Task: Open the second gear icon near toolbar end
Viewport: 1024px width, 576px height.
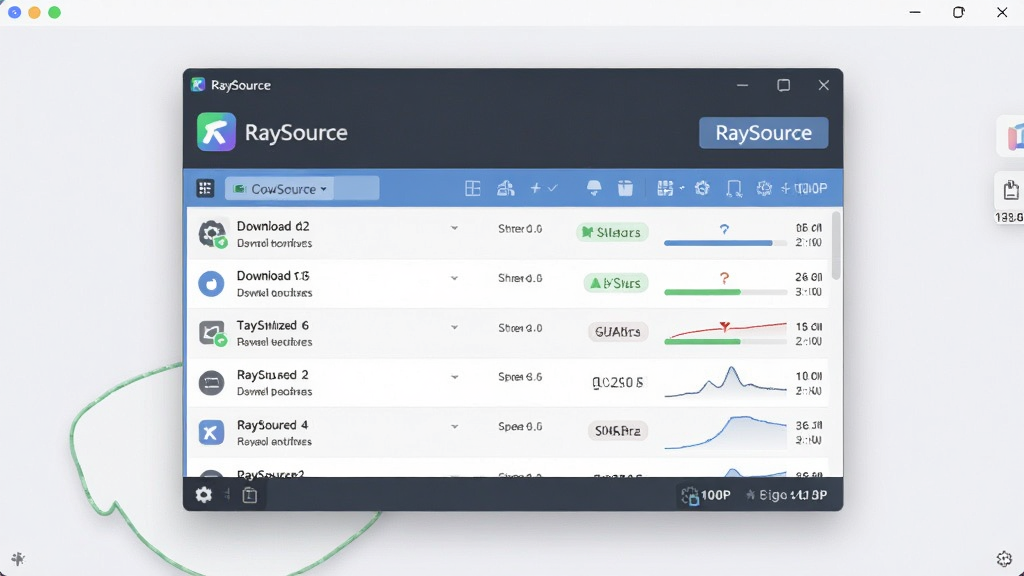Action: pos(764,188)
